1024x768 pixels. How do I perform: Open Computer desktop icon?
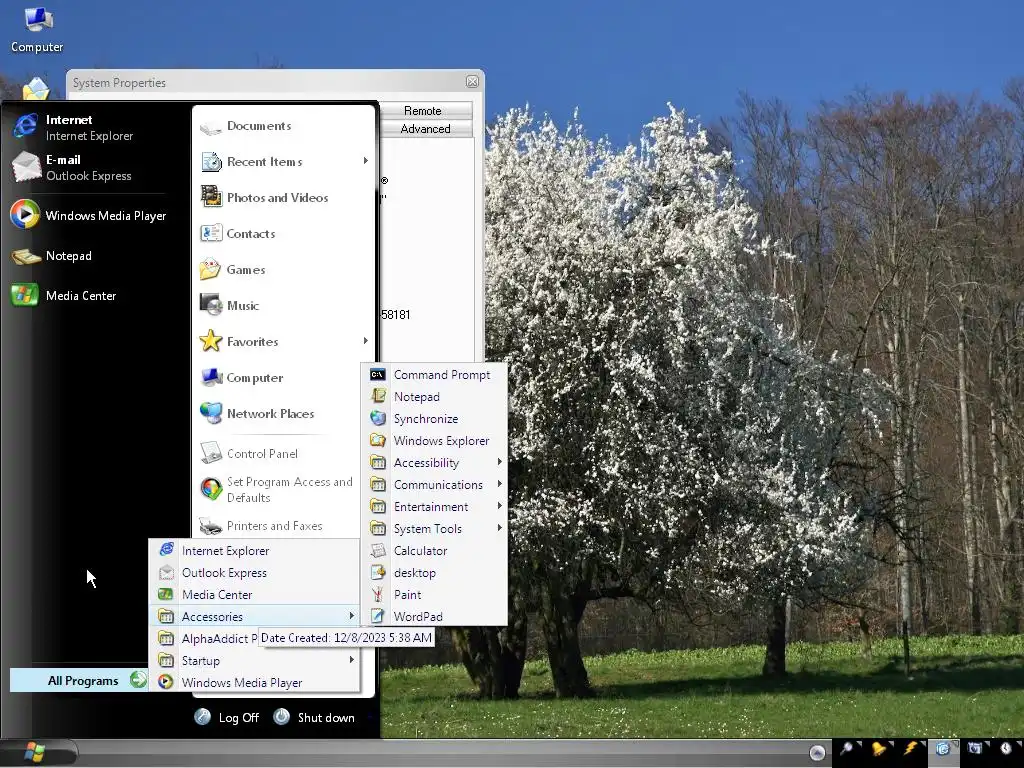click(37, 29)
